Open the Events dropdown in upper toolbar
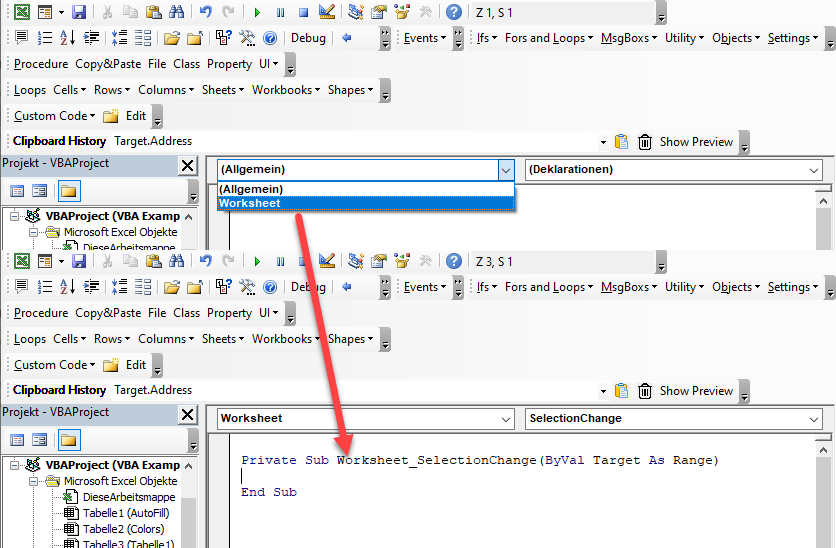 (424, 38)
